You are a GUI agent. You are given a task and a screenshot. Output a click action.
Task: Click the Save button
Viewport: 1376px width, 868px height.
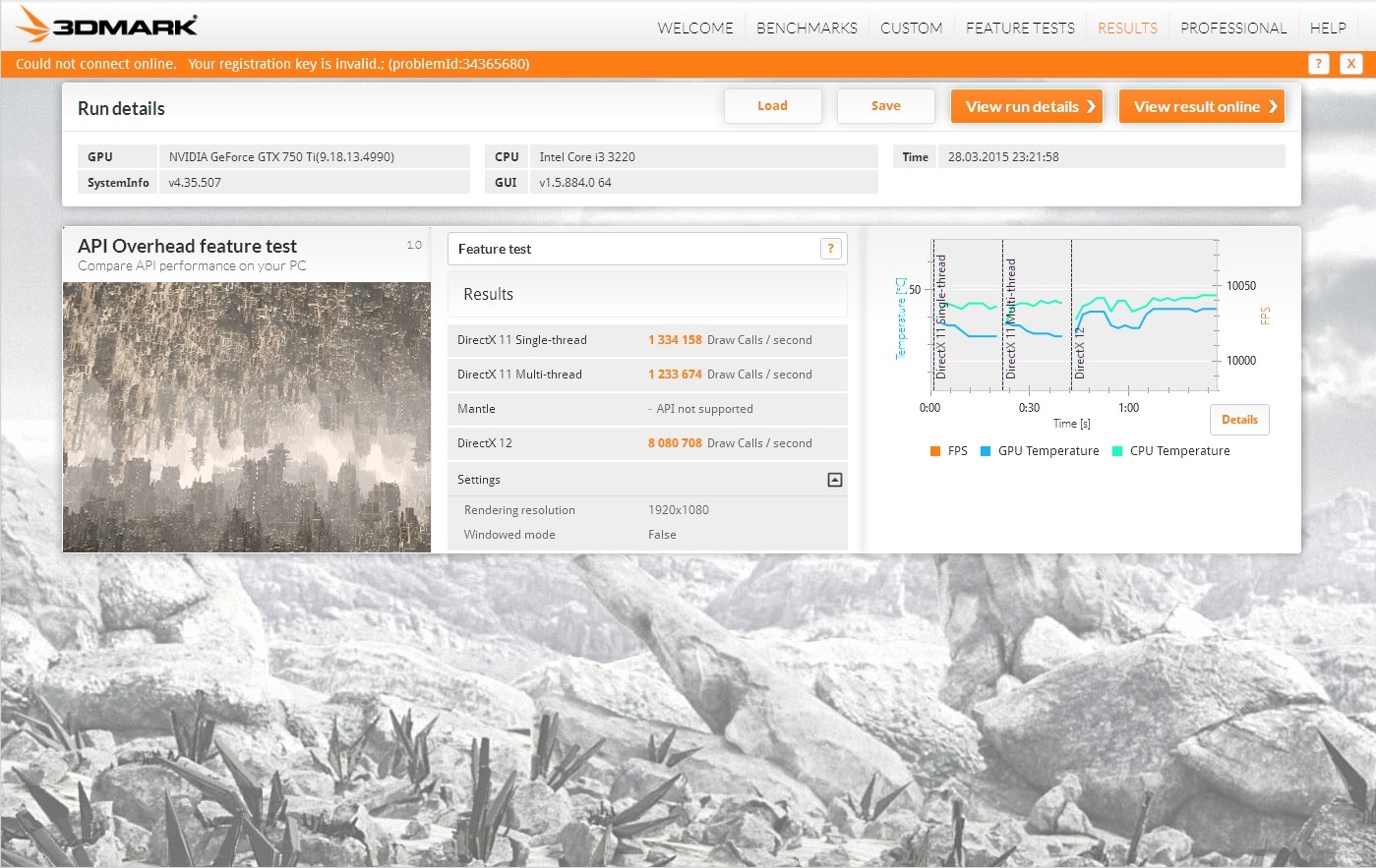(x=885, y=106)
